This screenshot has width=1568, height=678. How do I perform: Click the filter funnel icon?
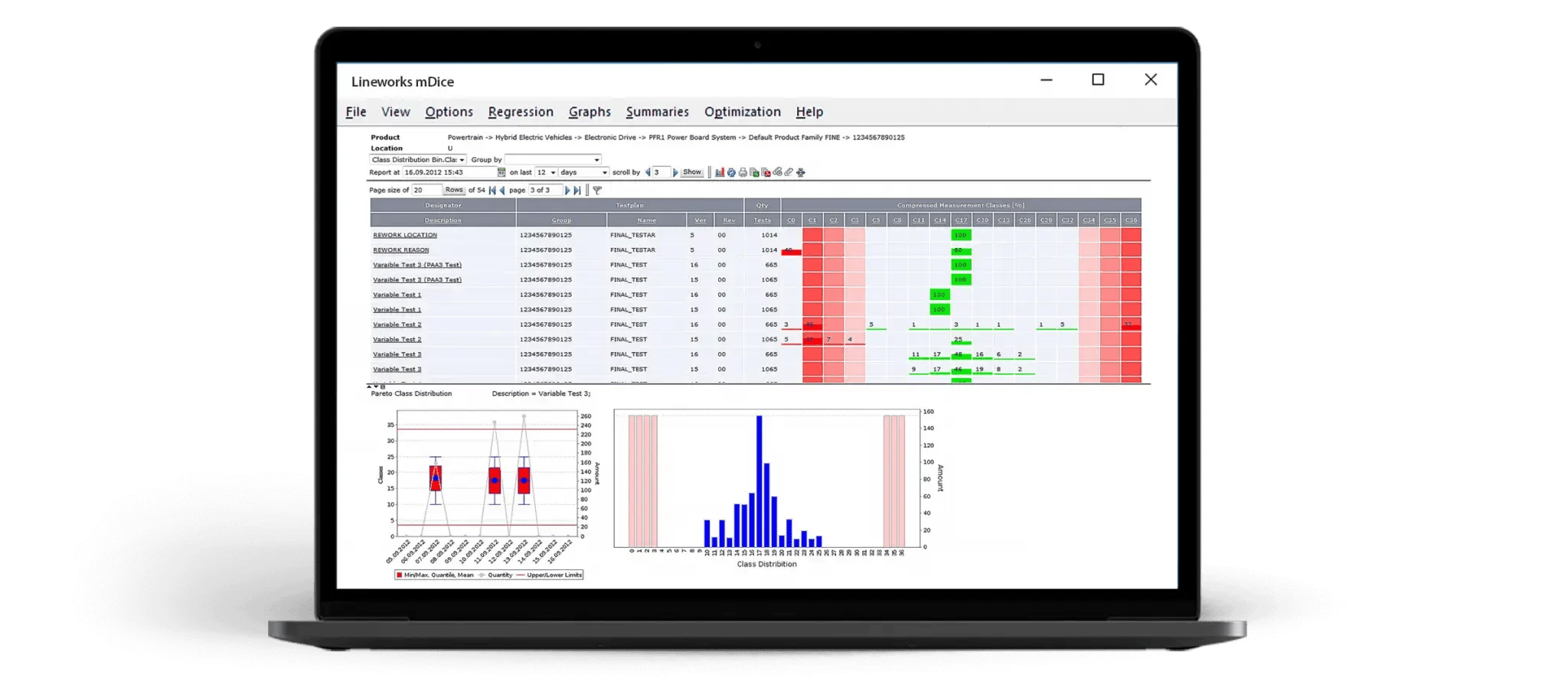click(x=597, y=190)
